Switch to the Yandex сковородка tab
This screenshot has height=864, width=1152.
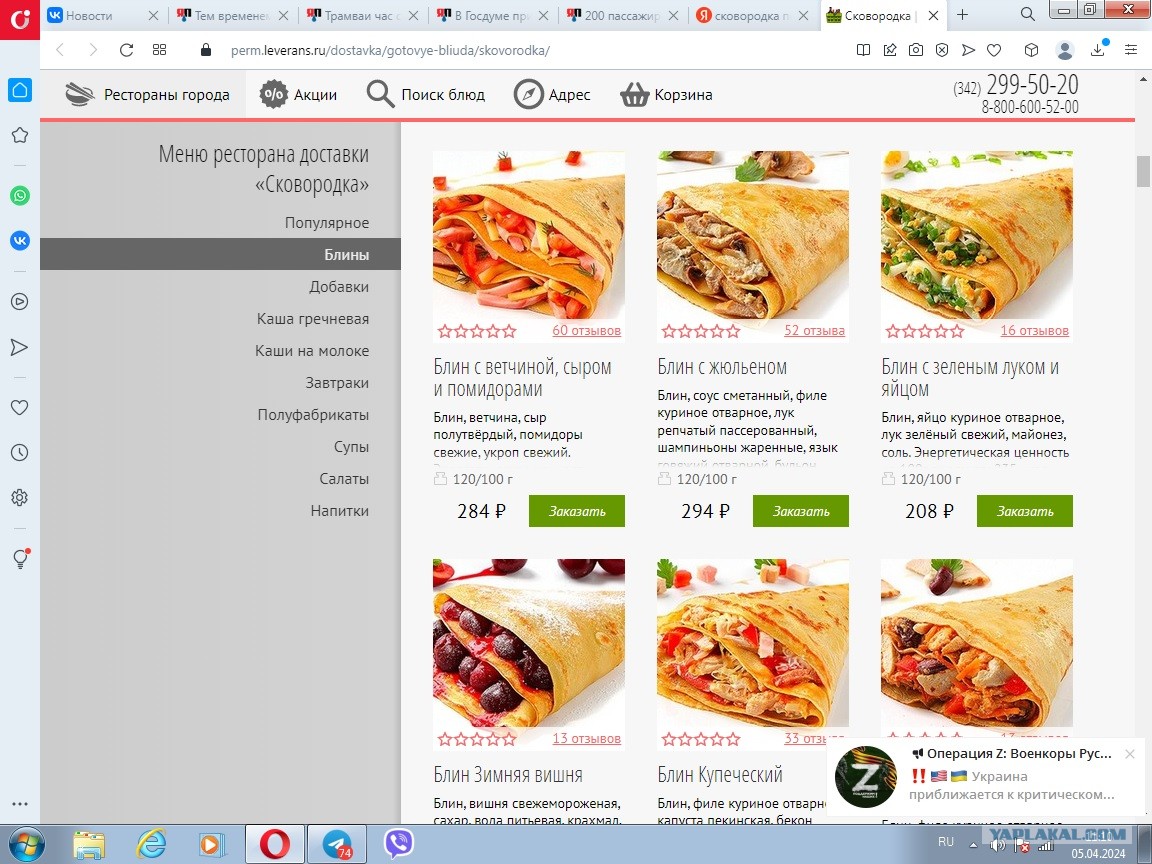pos(751,15)
